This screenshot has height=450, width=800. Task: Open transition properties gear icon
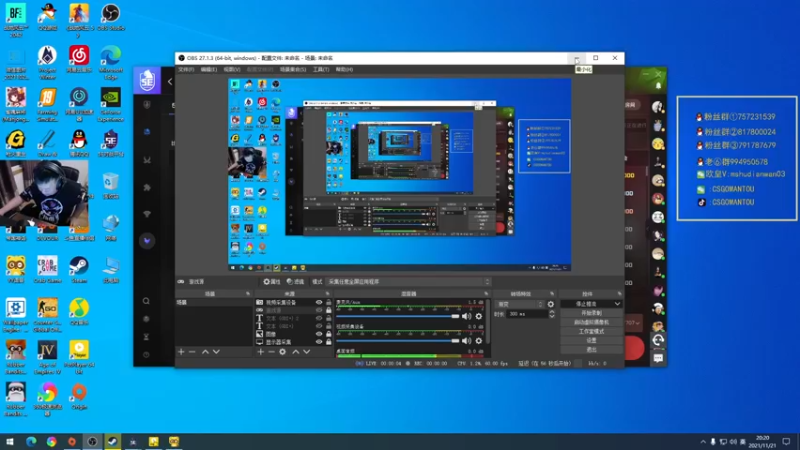(x=551, y=304)
